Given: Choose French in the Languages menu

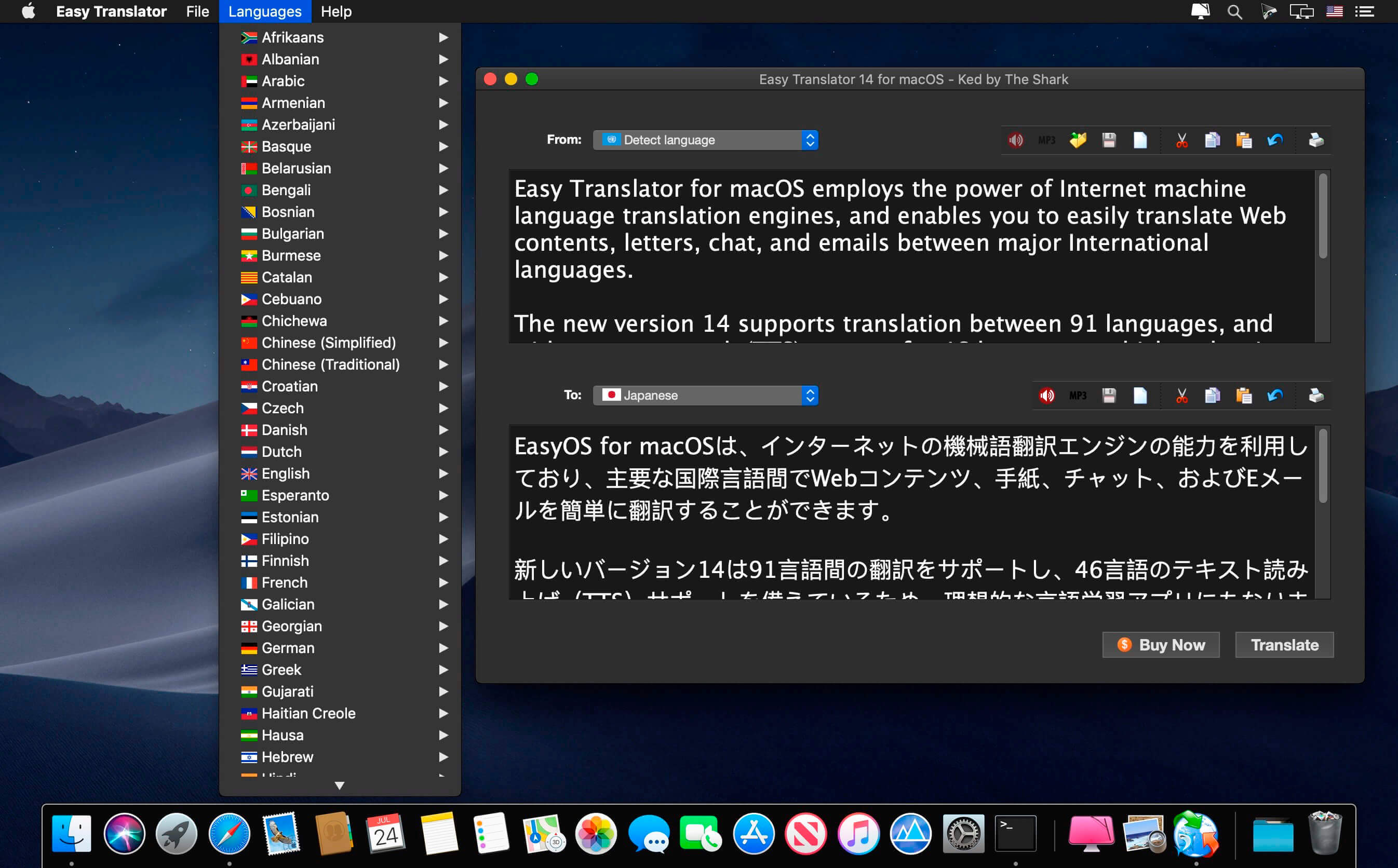Looking at the screenshot, I should coord(340,582).
